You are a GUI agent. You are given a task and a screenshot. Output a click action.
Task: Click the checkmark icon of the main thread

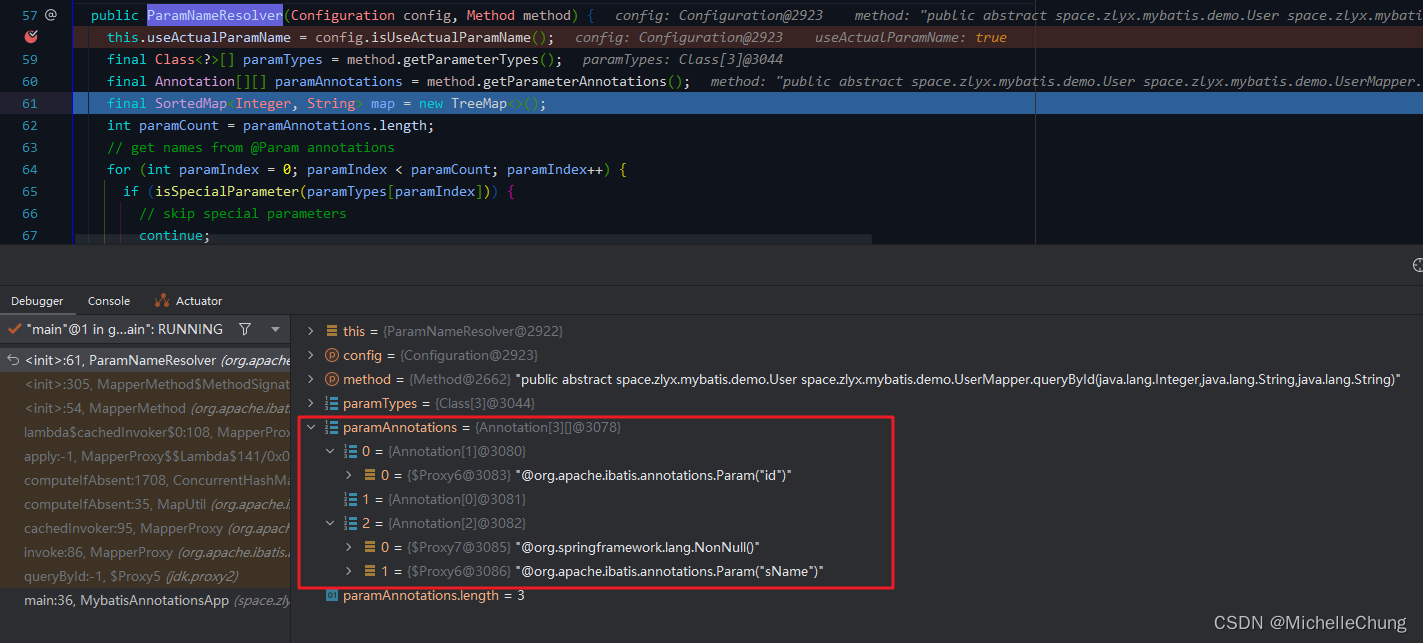(14, 329)
